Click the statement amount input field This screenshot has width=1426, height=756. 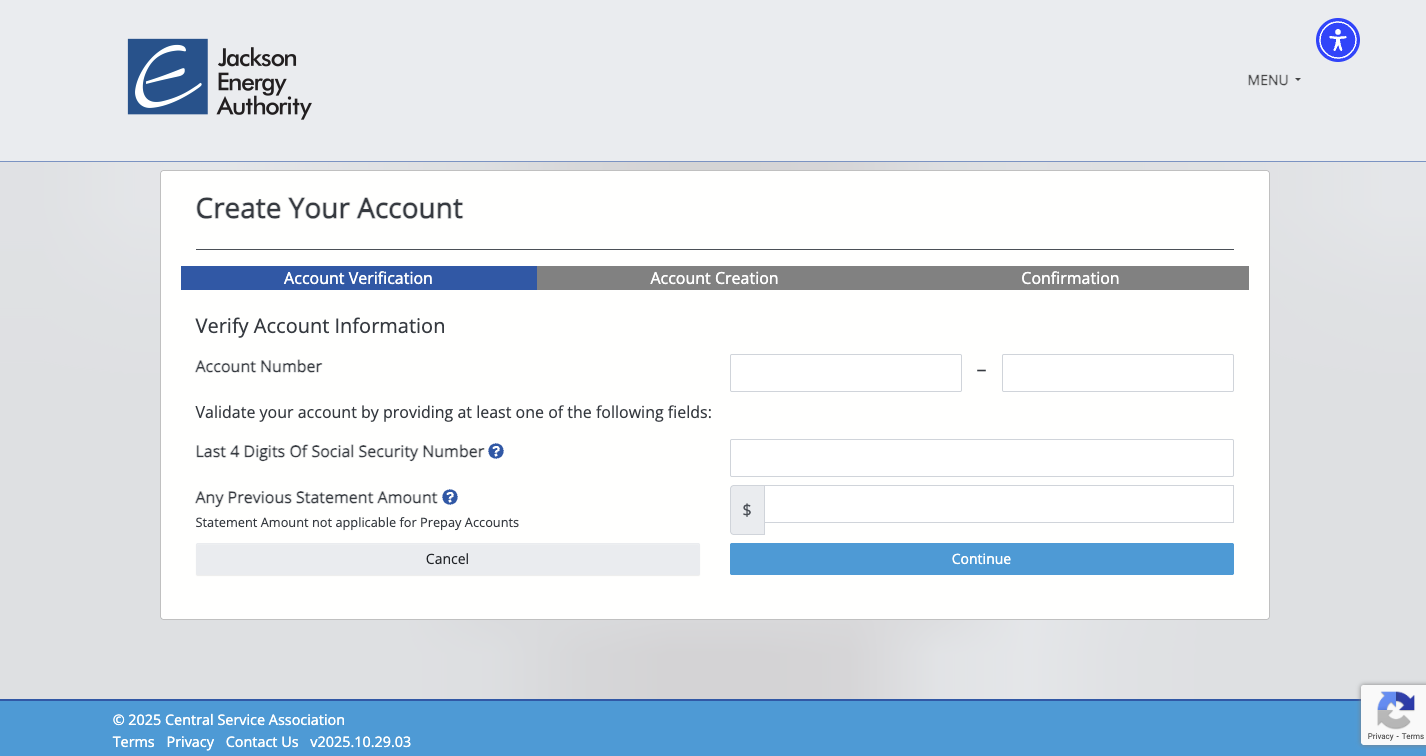click(x=999, y=503)
